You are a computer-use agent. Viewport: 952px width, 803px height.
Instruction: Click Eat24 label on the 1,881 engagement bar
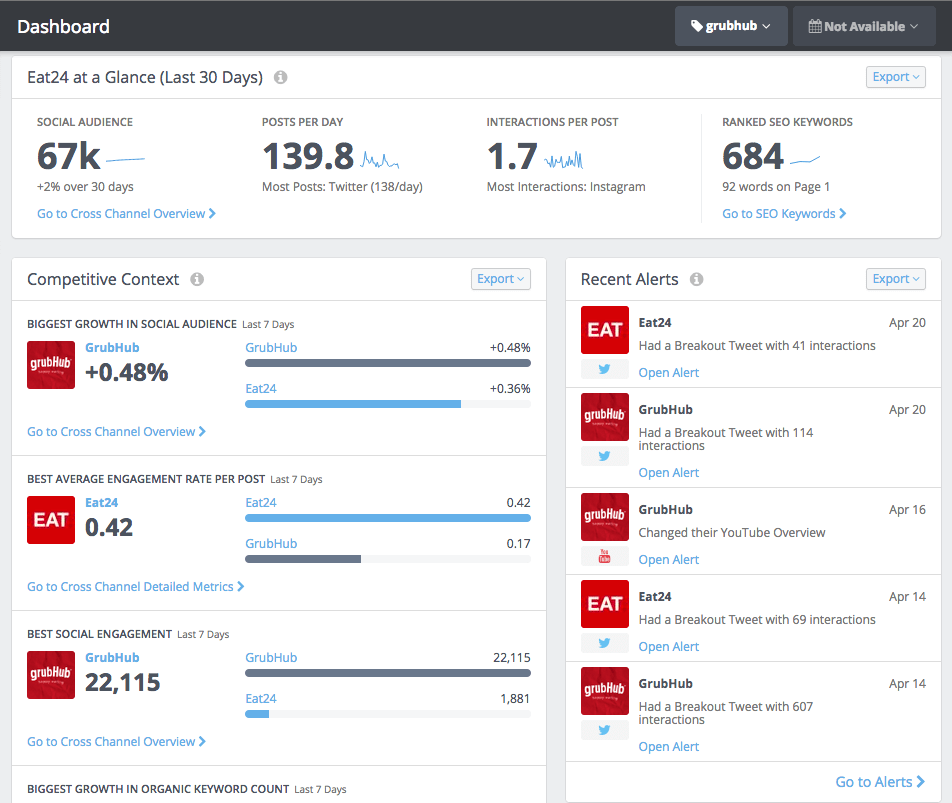[261, 699]
